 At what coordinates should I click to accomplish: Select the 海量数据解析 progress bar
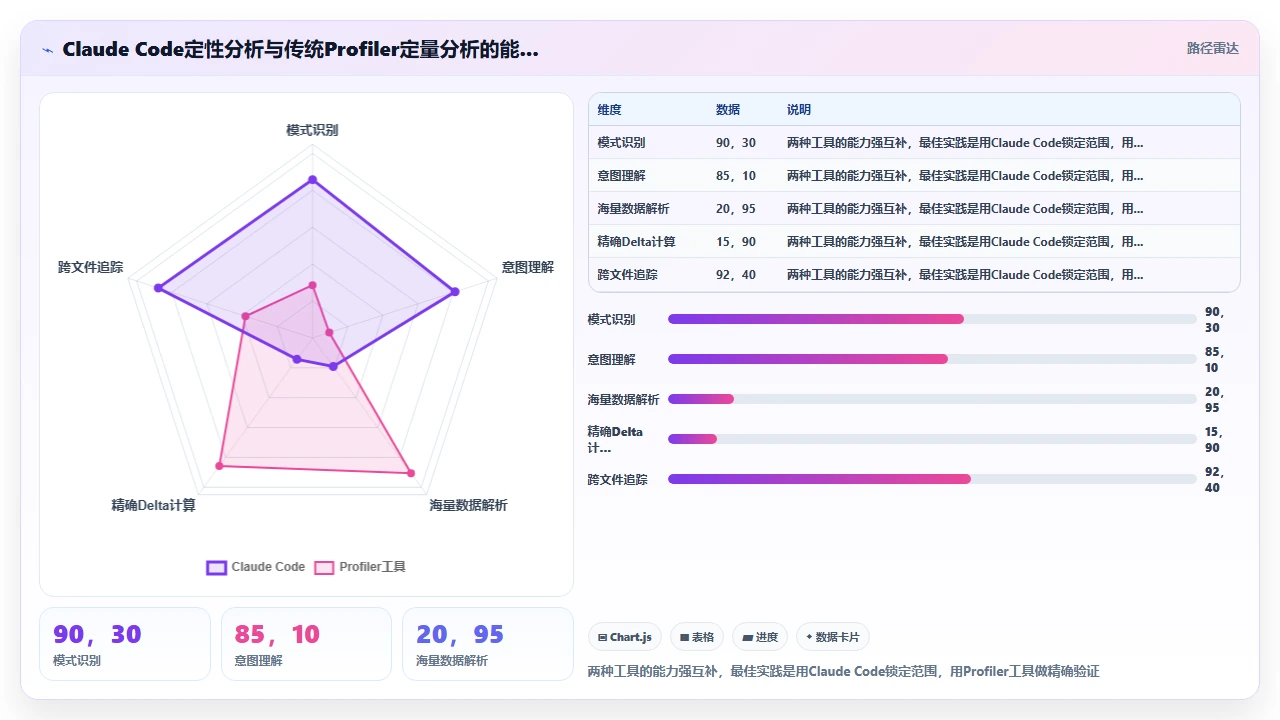coord(932,399)
